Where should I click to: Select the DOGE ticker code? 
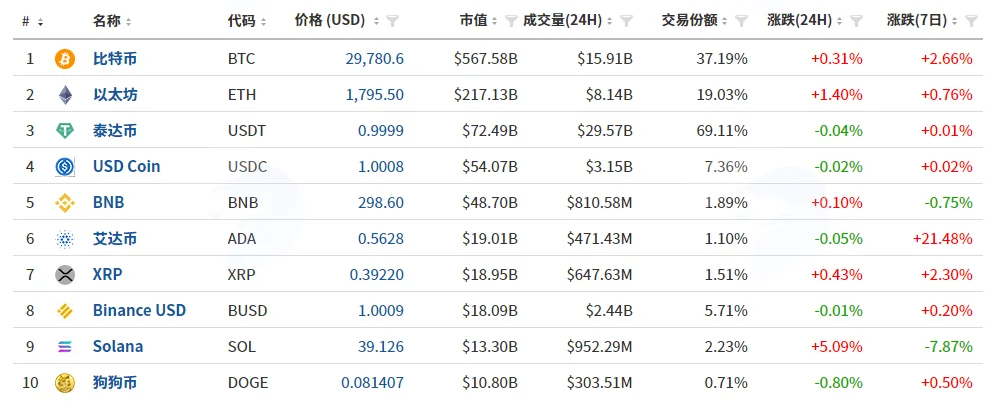point(248,383)
